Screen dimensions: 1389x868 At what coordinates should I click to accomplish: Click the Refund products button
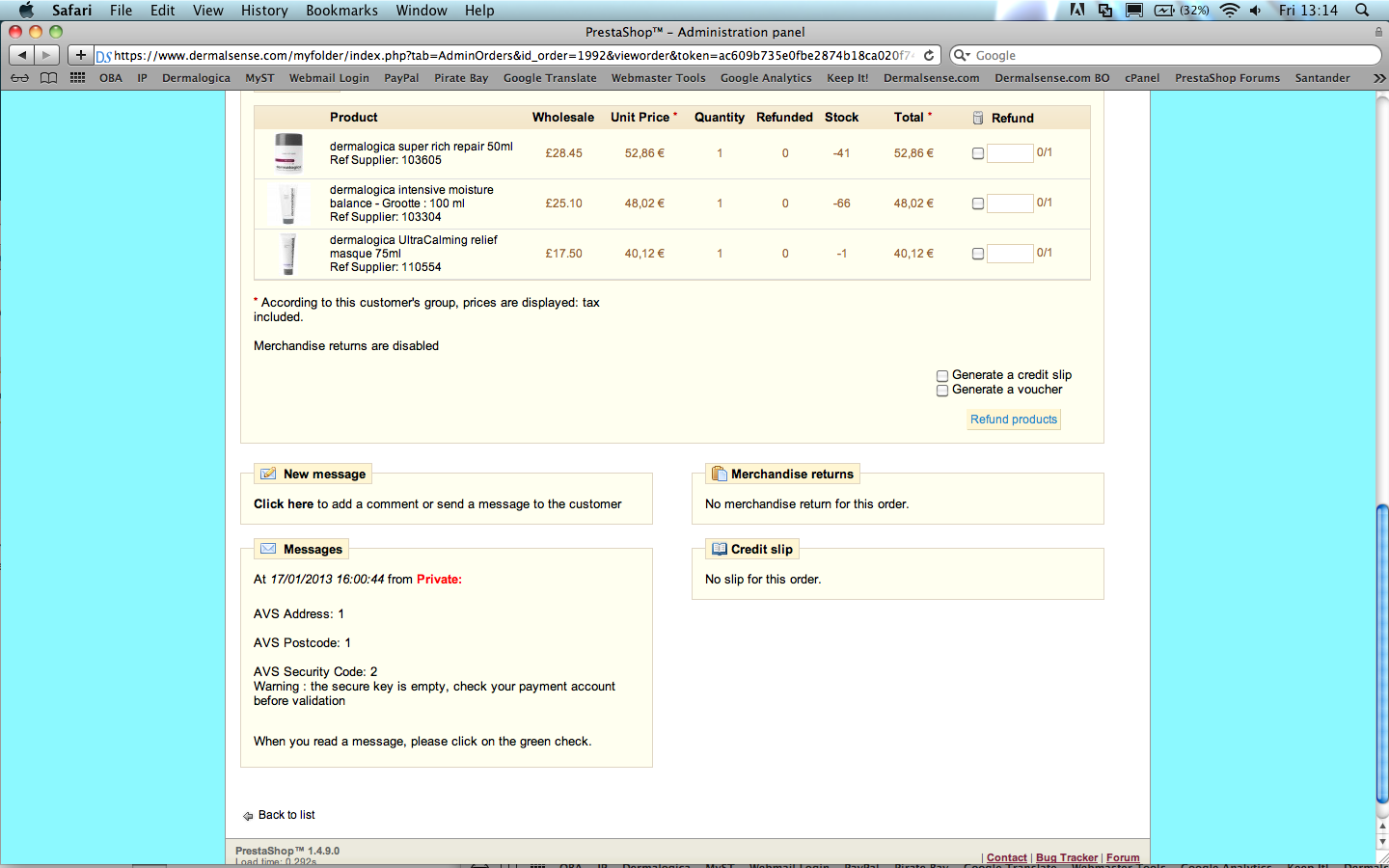pos(1014,420)
